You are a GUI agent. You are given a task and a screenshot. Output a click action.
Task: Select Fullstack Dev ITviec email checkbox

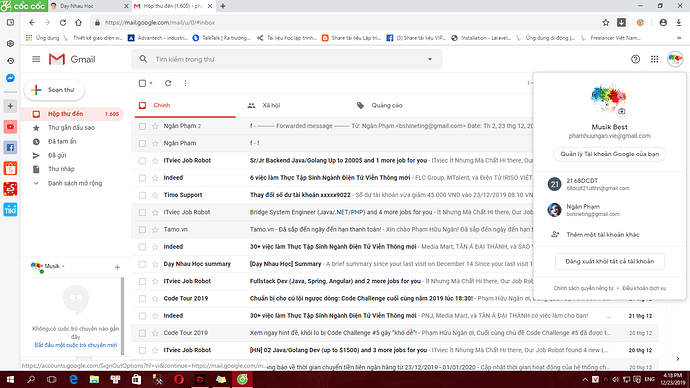click(x=142, y=281)
